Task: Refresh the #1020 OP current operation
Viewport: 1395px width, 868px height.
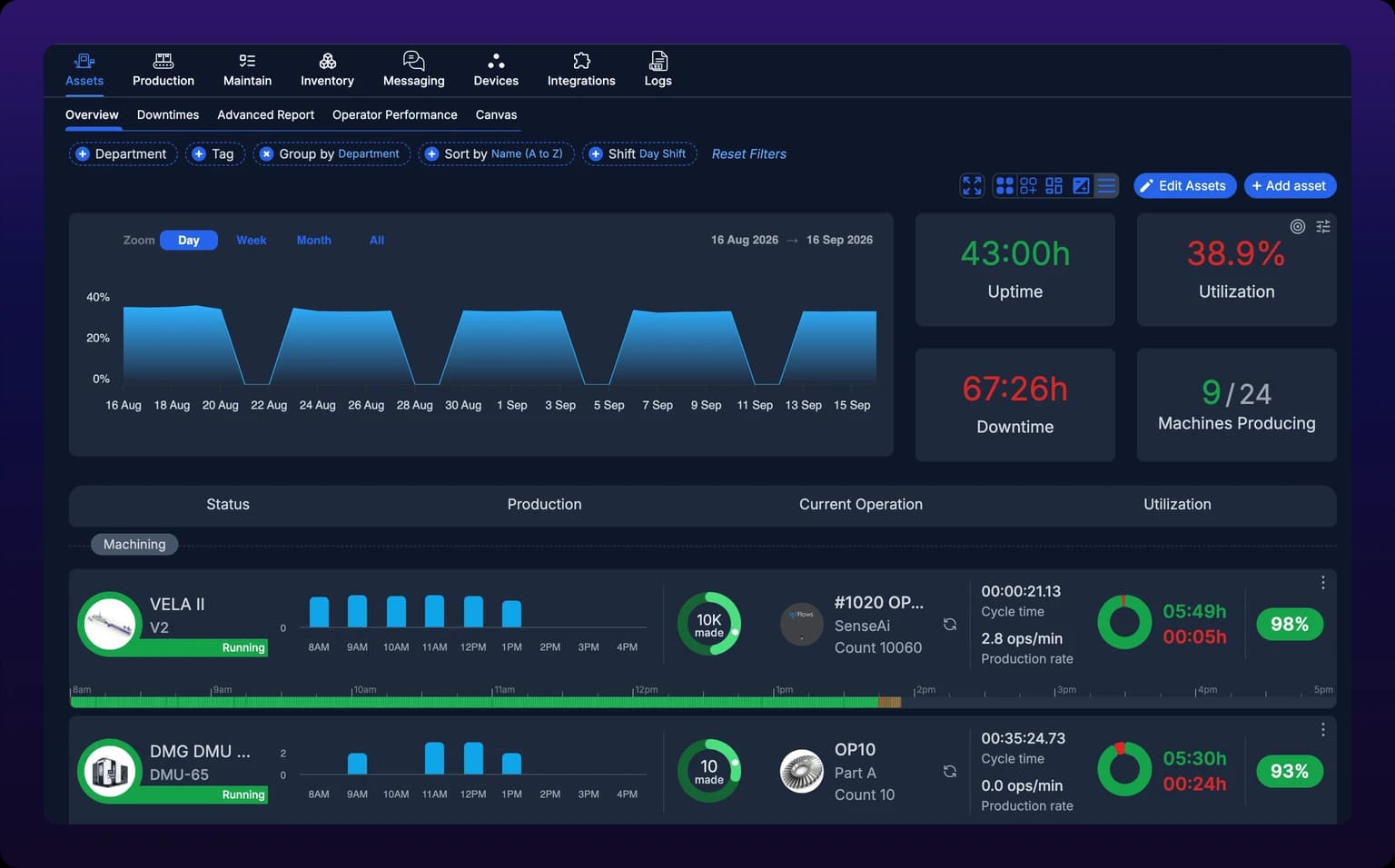Action: 950,624
